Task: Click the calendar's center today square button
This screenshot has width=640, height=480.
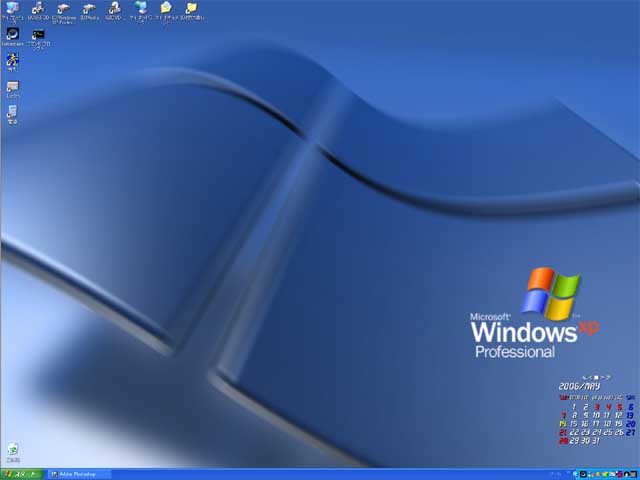Action: 596,378
